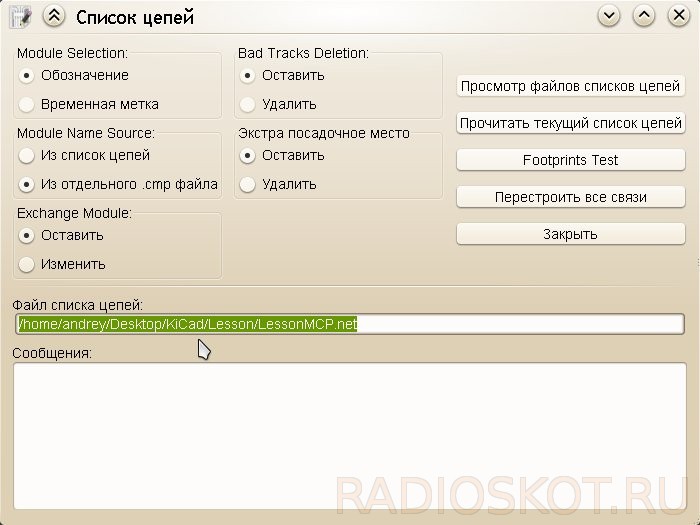Click Просмотр файлов списков цепей button
The width and height of the screenshot is (700, 525).
[x=571, y=86]
